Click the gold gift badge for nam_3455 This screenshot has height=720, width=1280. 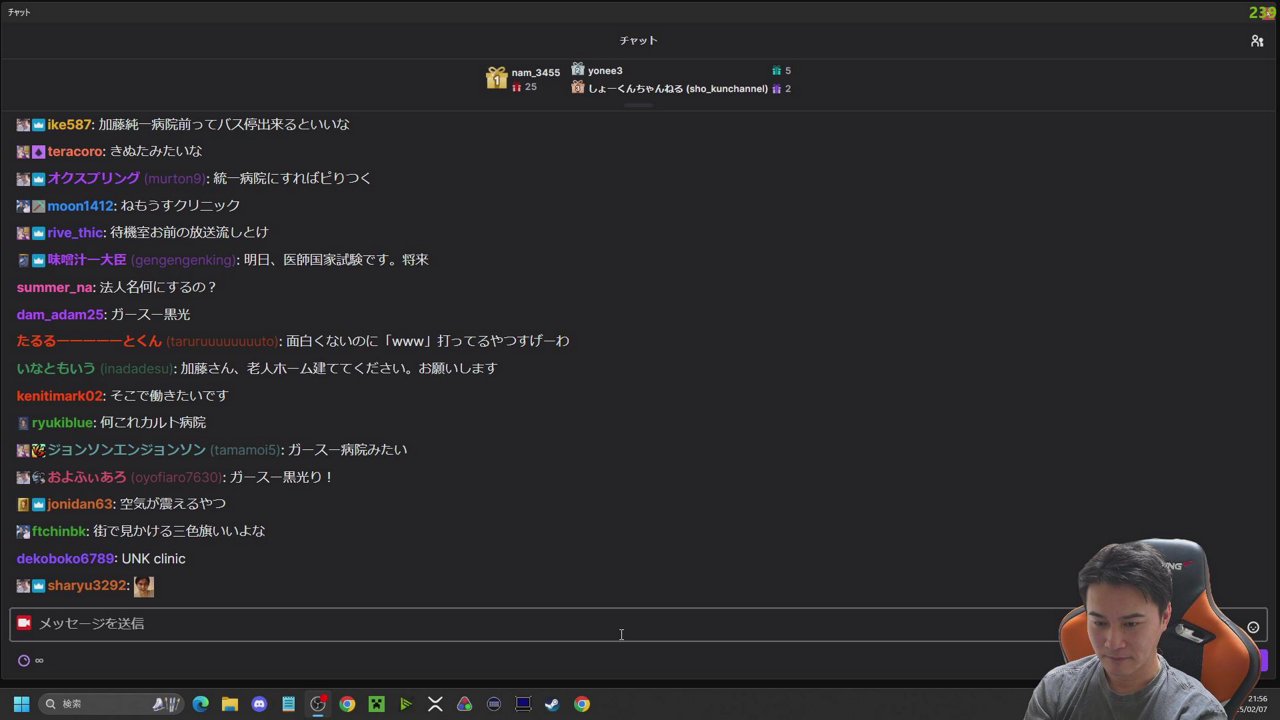pyautogui.click(x=496, y=78)
